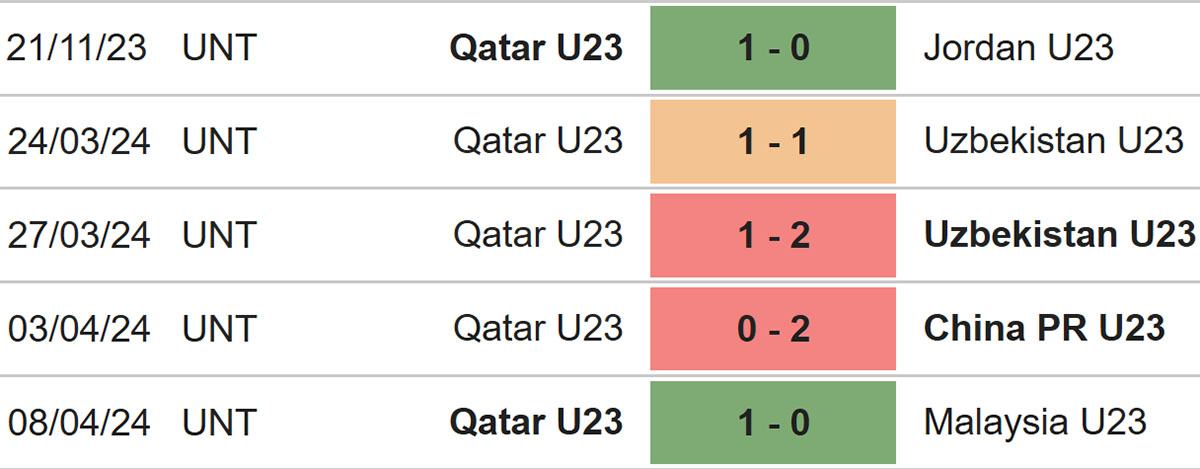
Task: Open the orange 1 - 1 draw score box
Action: [773, 142]
